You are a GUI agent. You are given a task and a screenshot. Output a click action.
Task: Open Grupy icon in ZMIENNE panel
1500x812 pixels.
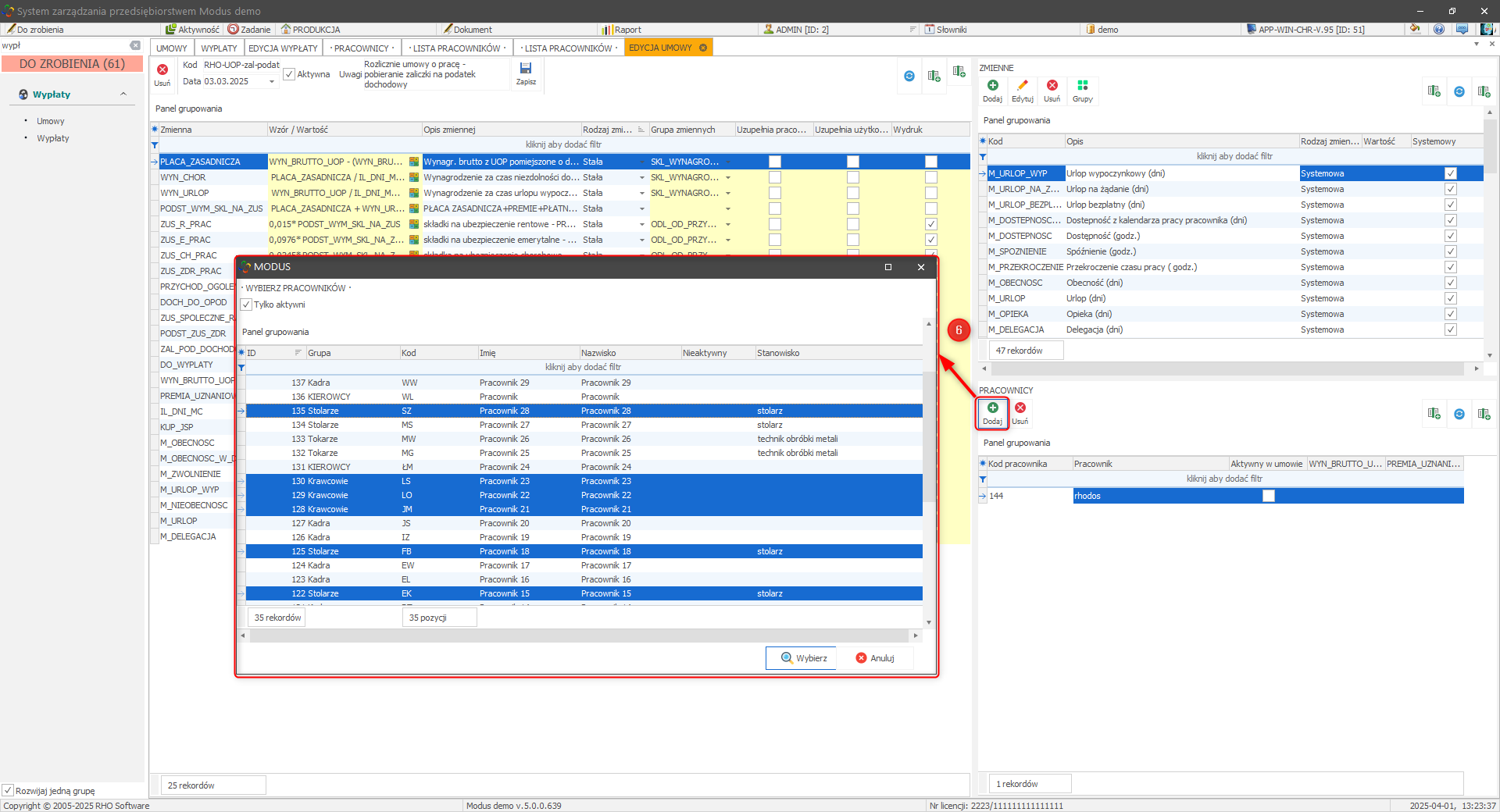(1082, 86)
